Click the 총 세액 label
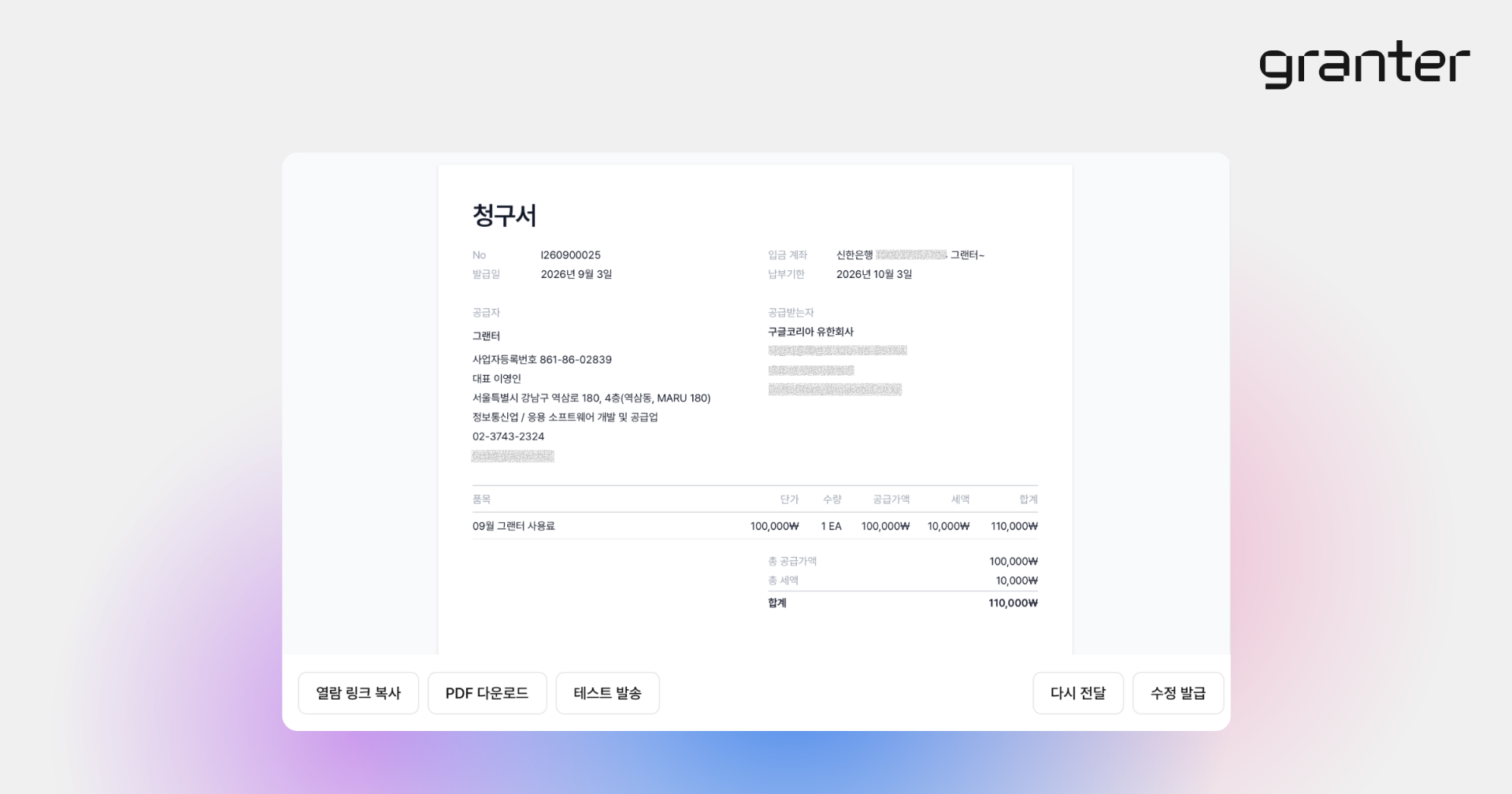The width and height of the screenshot is (1512, 794). pos(783,581)
